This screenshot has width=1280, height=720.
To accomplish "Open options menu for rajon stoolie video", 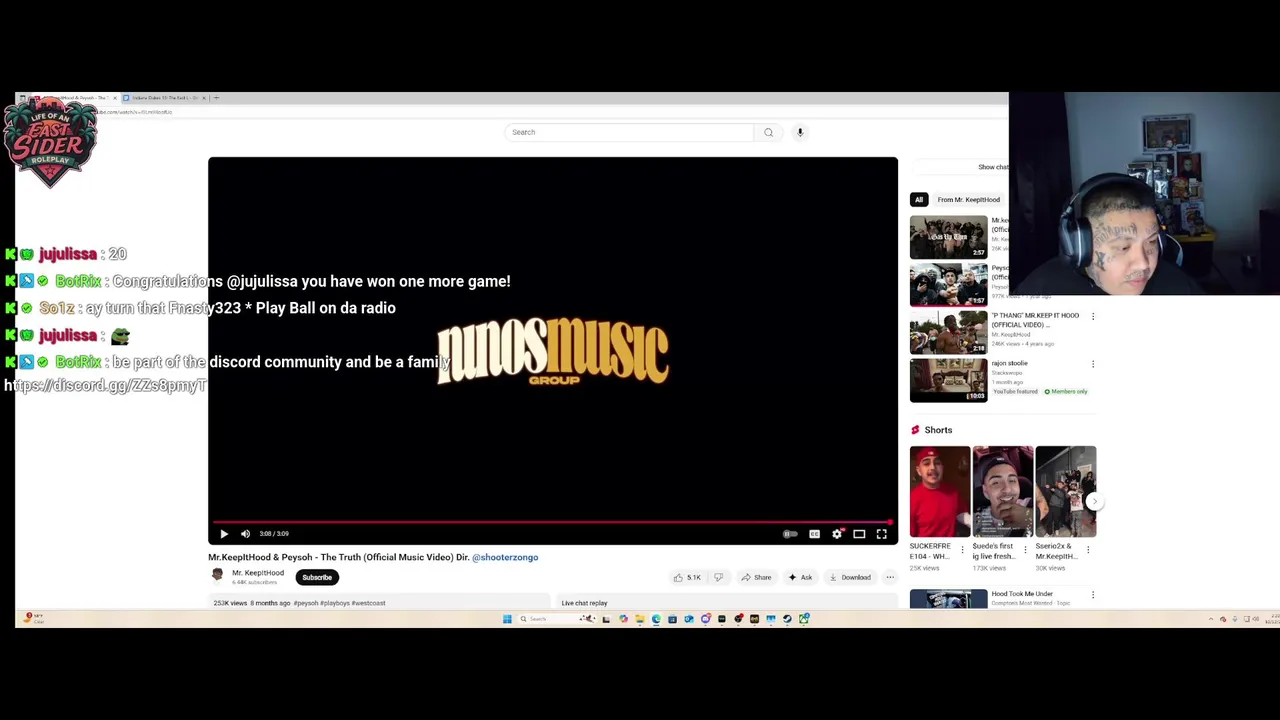I will 1093,364.
